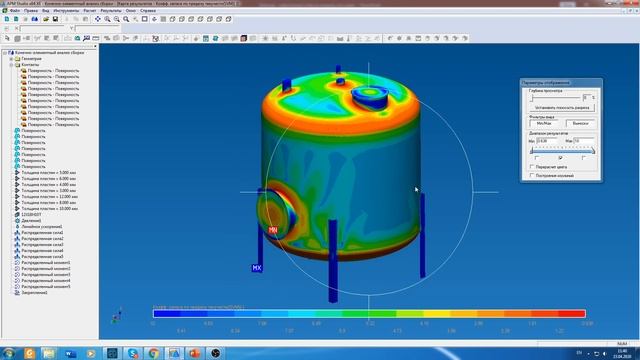Click the Open folder toolbar icon
This screenshot has width=640, height=360.
(46, 19)
